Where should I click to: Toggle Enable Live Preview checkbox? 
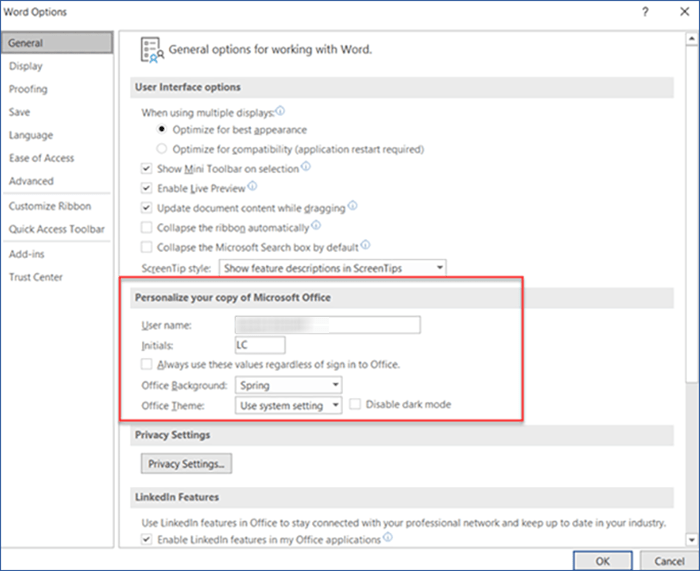click(146, 188)
